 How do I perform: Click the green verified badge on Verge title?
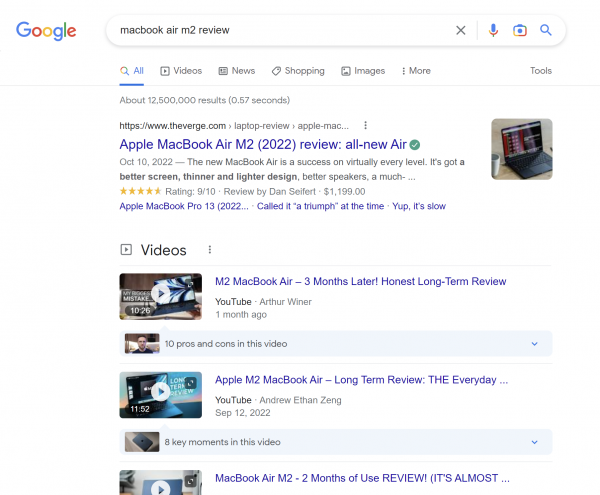click(x=415, y=145)
